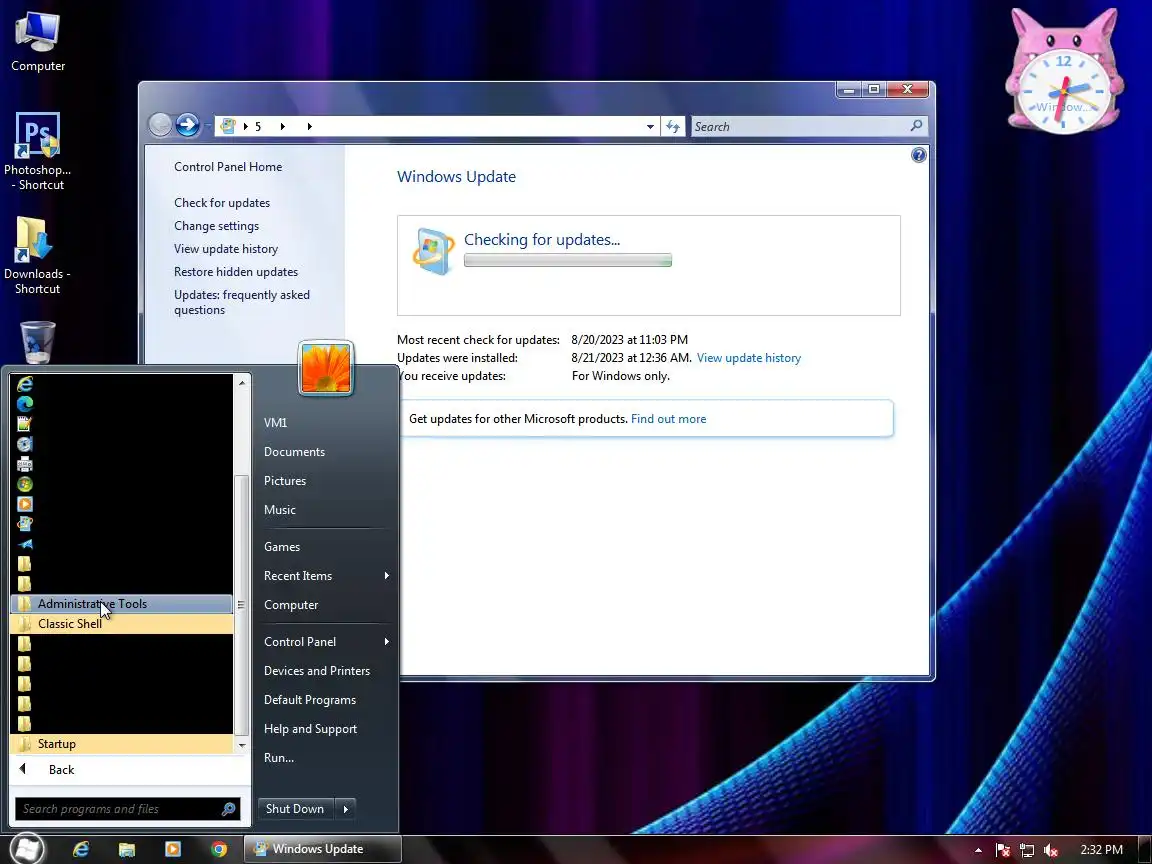Click the forward arrow in Windows Update window
This screenshot has width=1152, height=864.
point(187,125)
